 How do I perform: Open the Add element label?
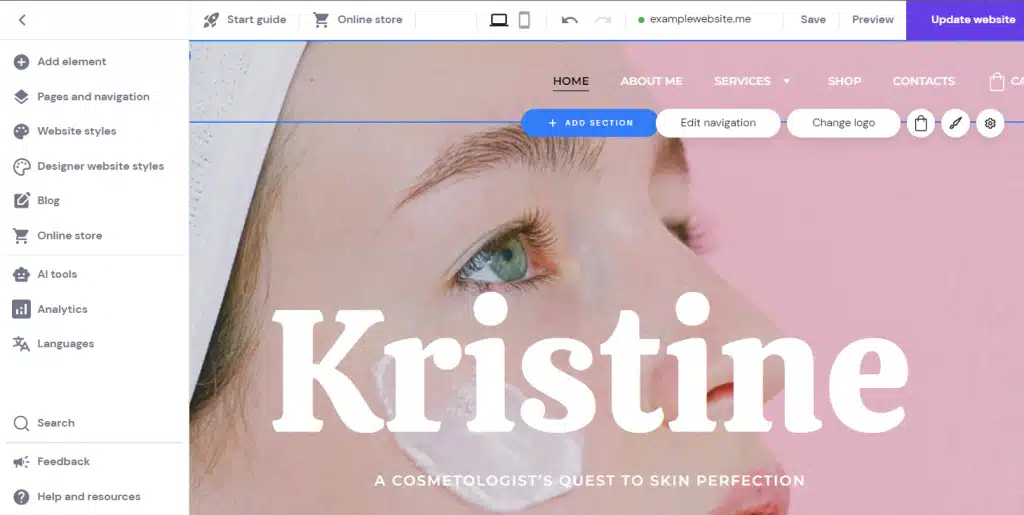coord(71,62)
